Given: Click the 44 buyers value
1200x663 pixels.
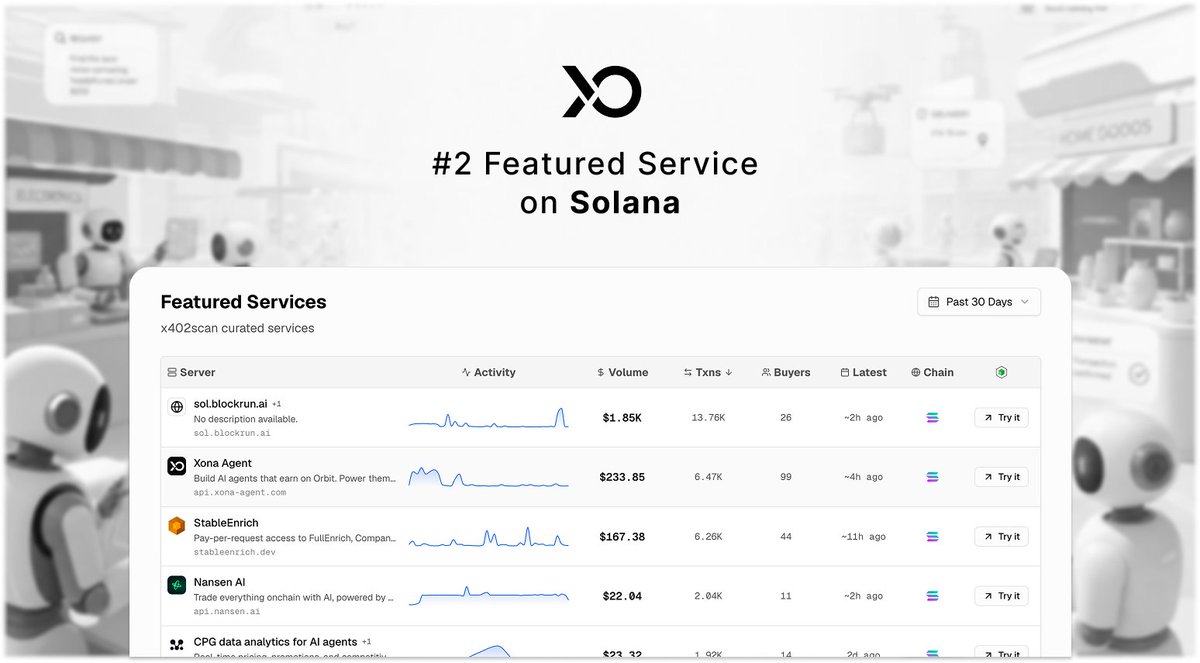Looking at the screenshot, I should tap(786, 537).
